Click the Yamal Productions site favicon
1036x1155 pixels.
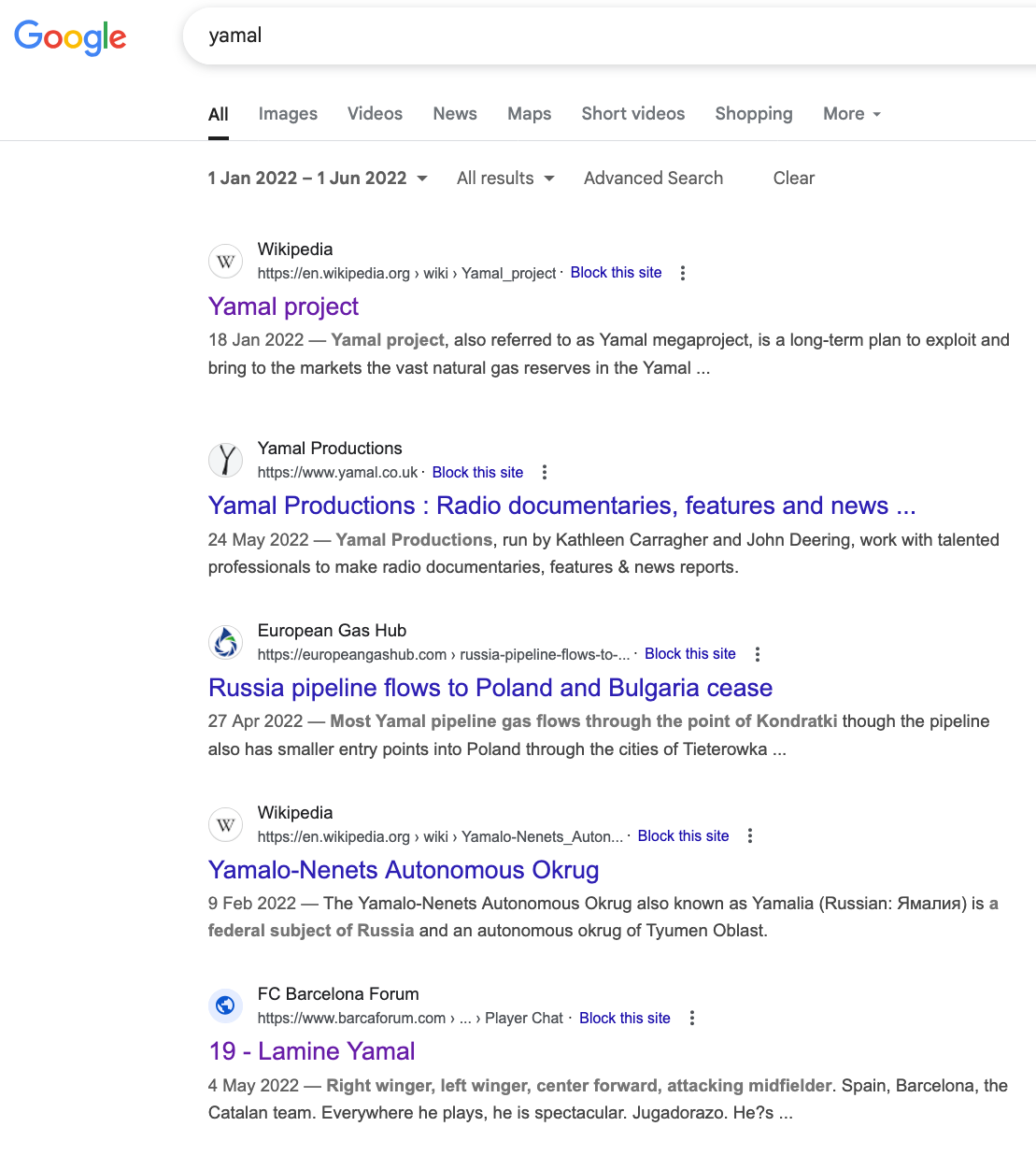[x=225, y=460]
